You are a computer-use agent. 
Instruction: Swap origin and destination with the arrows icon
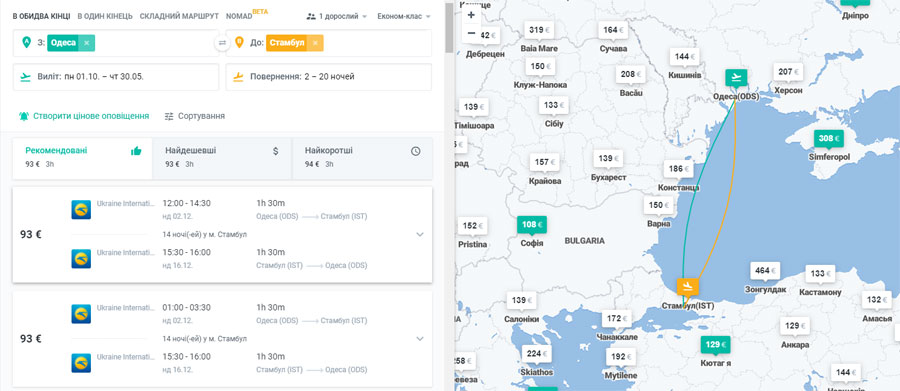[x=223, y=43]
